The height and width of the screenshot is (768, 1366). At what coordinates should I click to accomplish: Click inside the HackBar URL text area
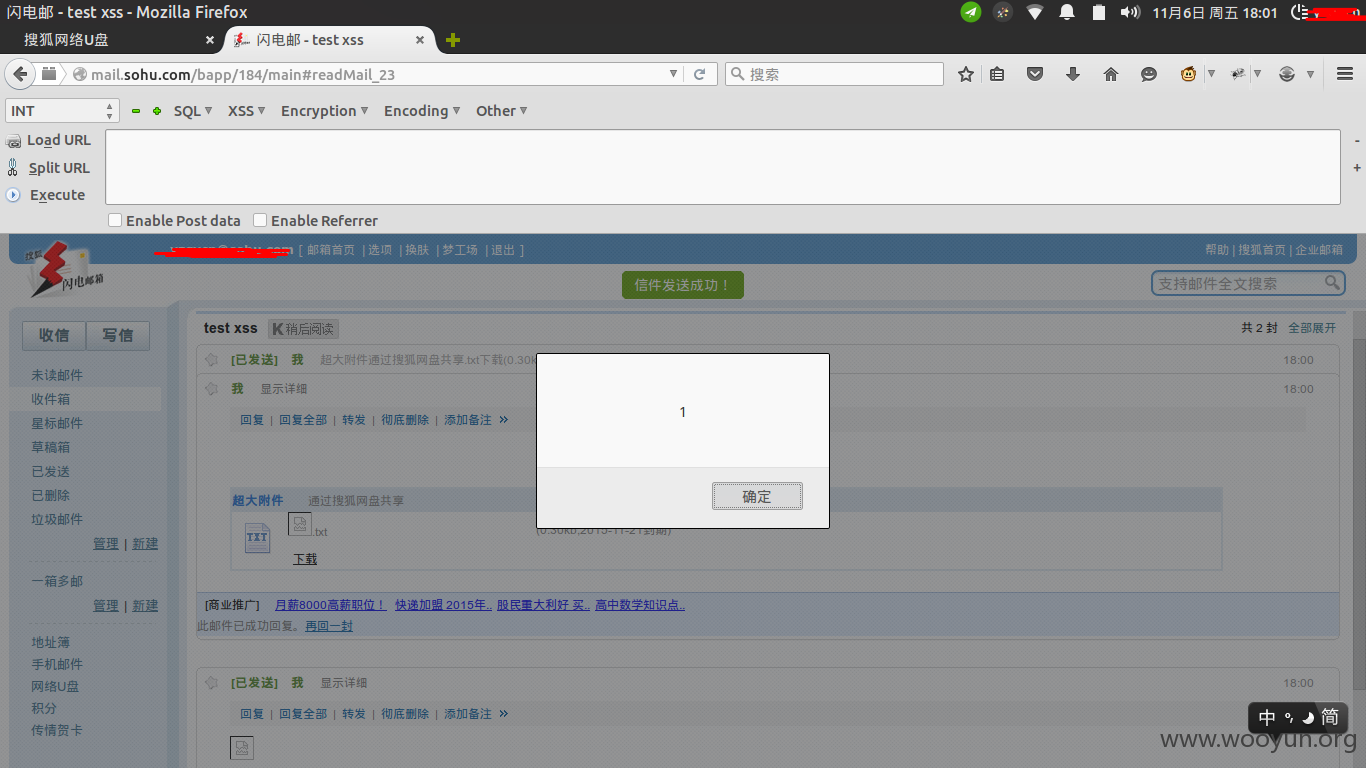click(x=723, y=167)
